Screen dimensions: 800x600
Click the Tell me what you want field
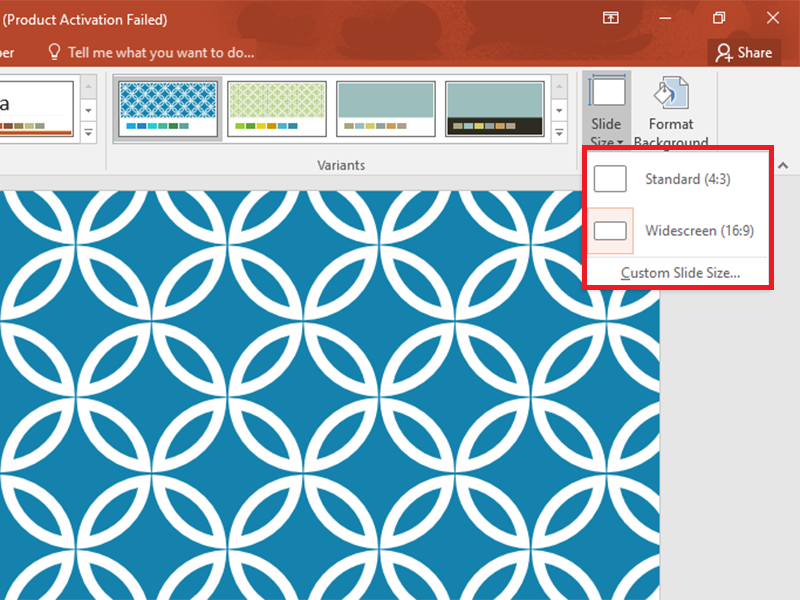pos(160,52)
